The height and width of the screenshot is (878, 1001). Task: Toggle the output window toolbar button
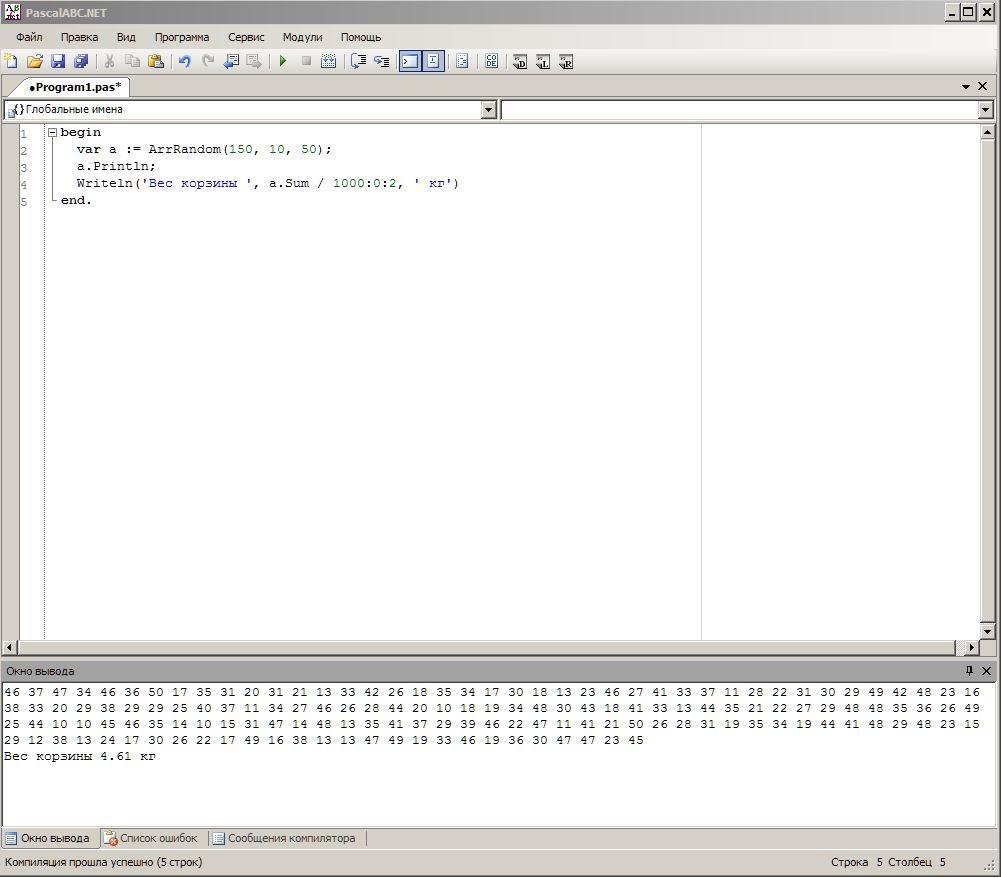(x=410, y=61)
